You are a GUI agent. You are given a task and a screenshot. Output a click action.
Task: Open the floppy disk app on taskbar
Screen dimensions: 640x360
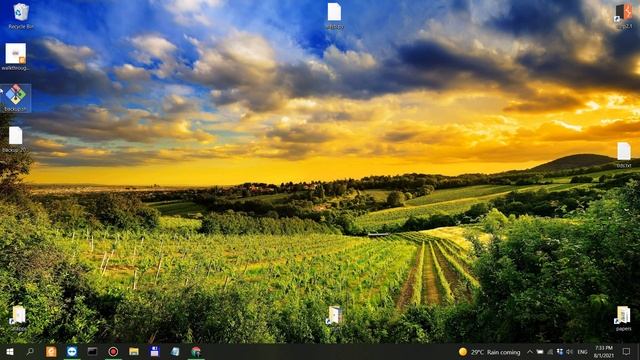click(x=155, y=351)
